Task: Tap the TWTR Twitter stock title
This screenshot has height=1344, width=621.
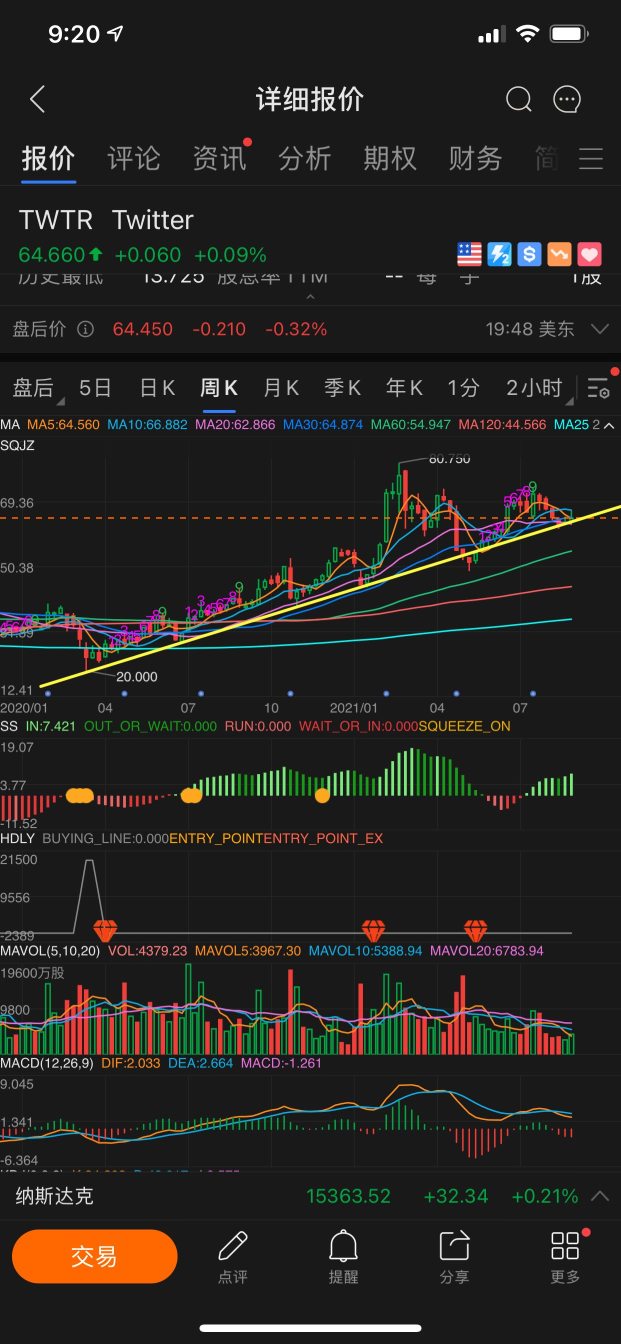Action: point(106,220)
